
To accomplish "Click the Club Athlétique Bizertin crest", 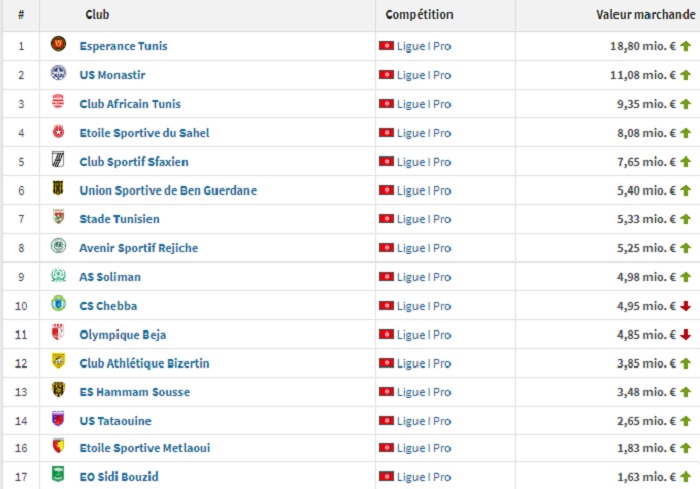I will point(58,362).
